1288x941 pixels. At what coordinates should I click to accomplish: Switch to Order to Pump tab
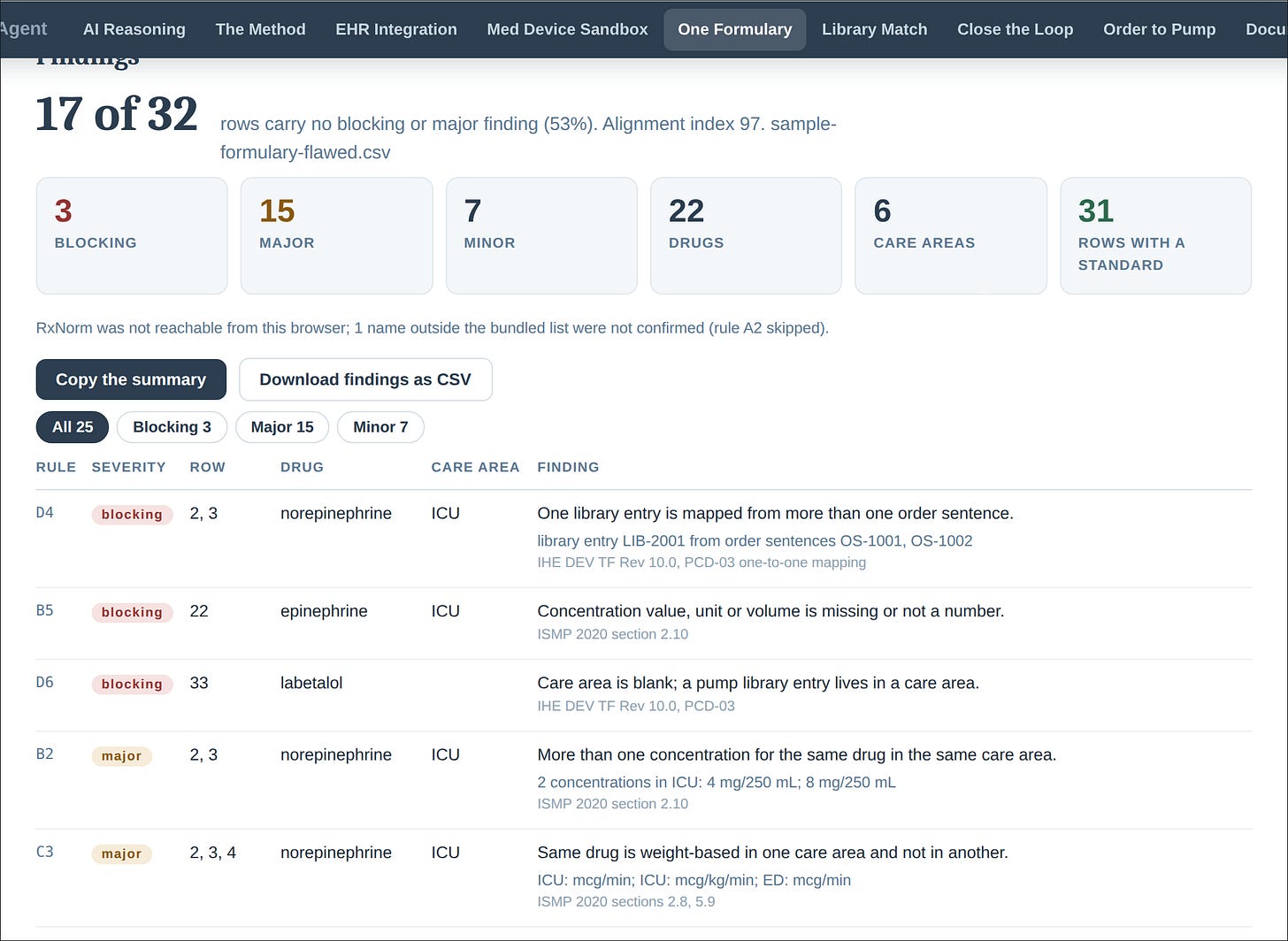click(1159, 29)
